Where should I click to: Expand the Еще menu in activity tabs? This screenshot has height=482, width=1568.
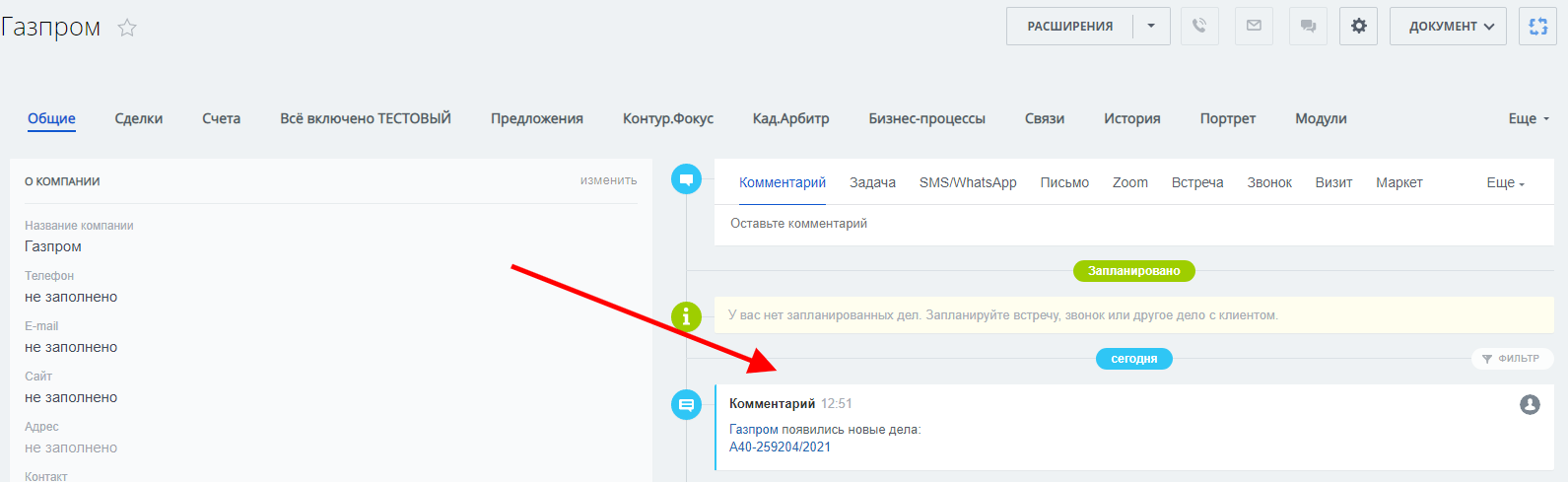(1506, 183)
